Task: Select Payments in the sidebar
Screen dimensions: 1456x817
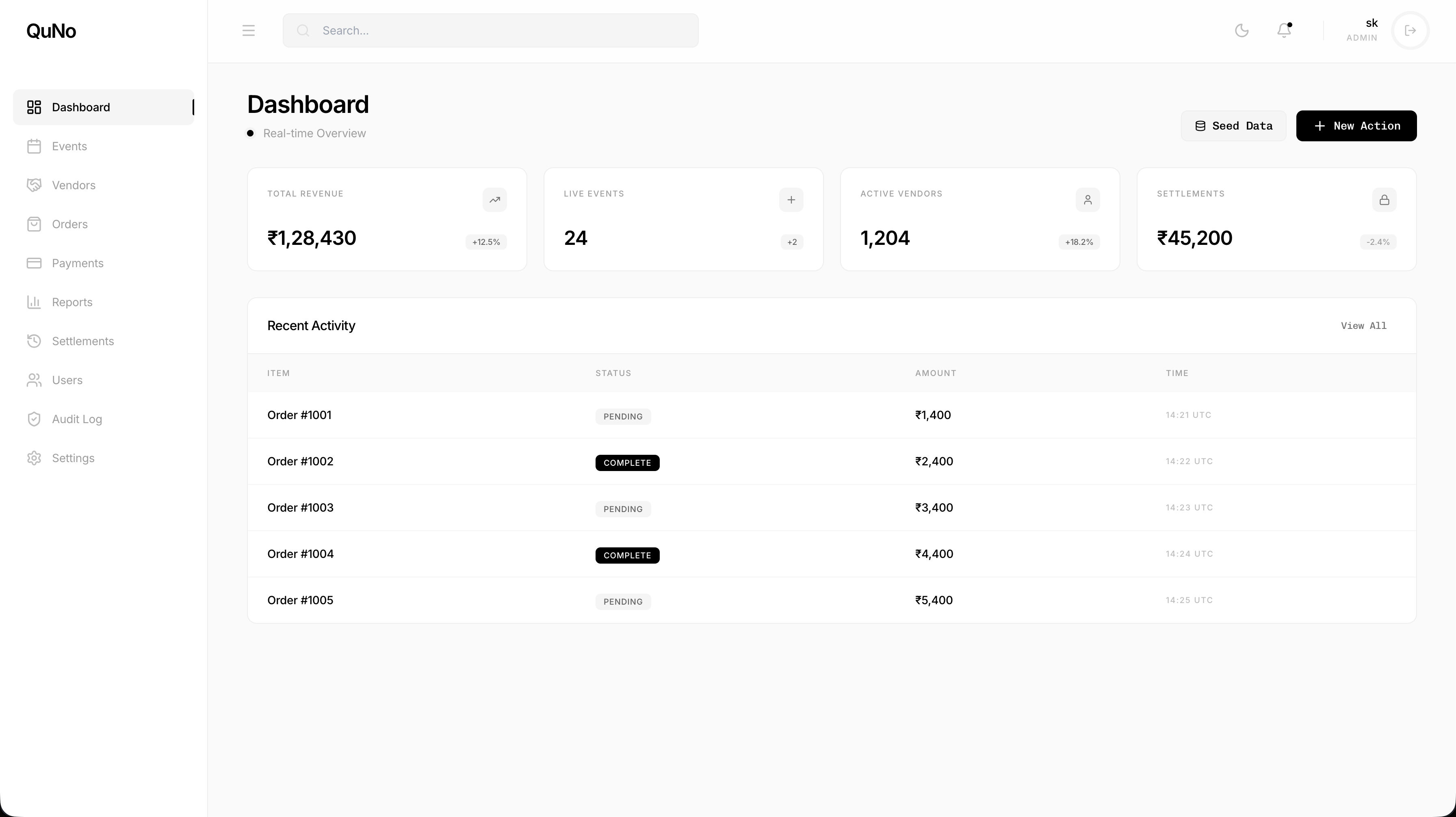Action: tap(78, 263)
